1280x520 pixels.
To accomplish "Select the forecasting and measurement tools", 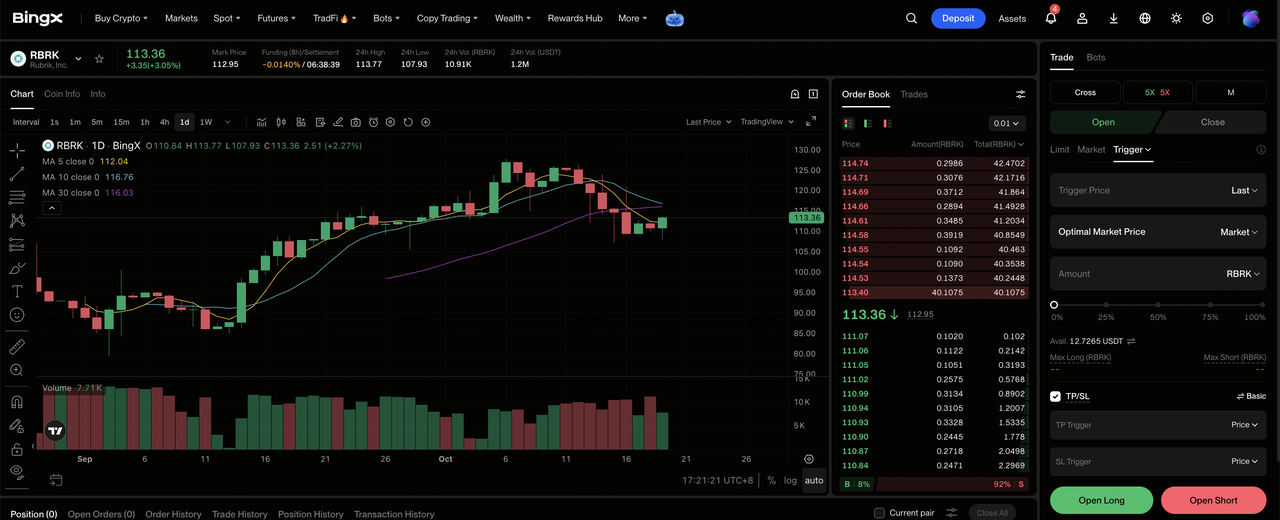I will pos(17,244).
